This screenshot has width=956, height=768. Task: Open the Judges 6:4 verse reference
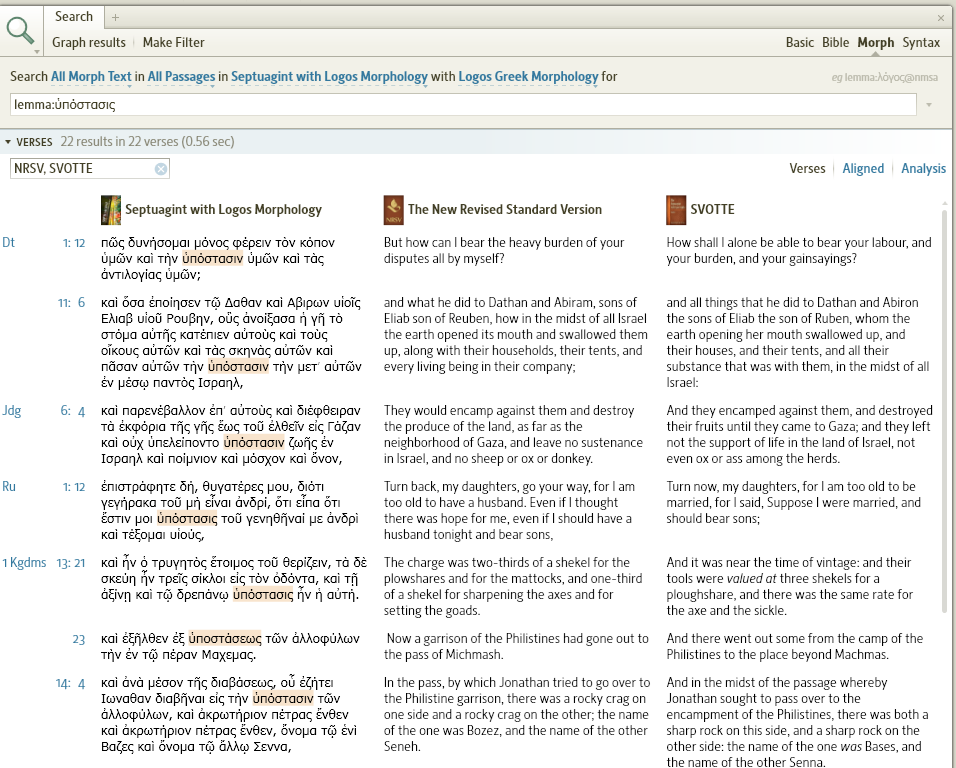click(73, 411)
